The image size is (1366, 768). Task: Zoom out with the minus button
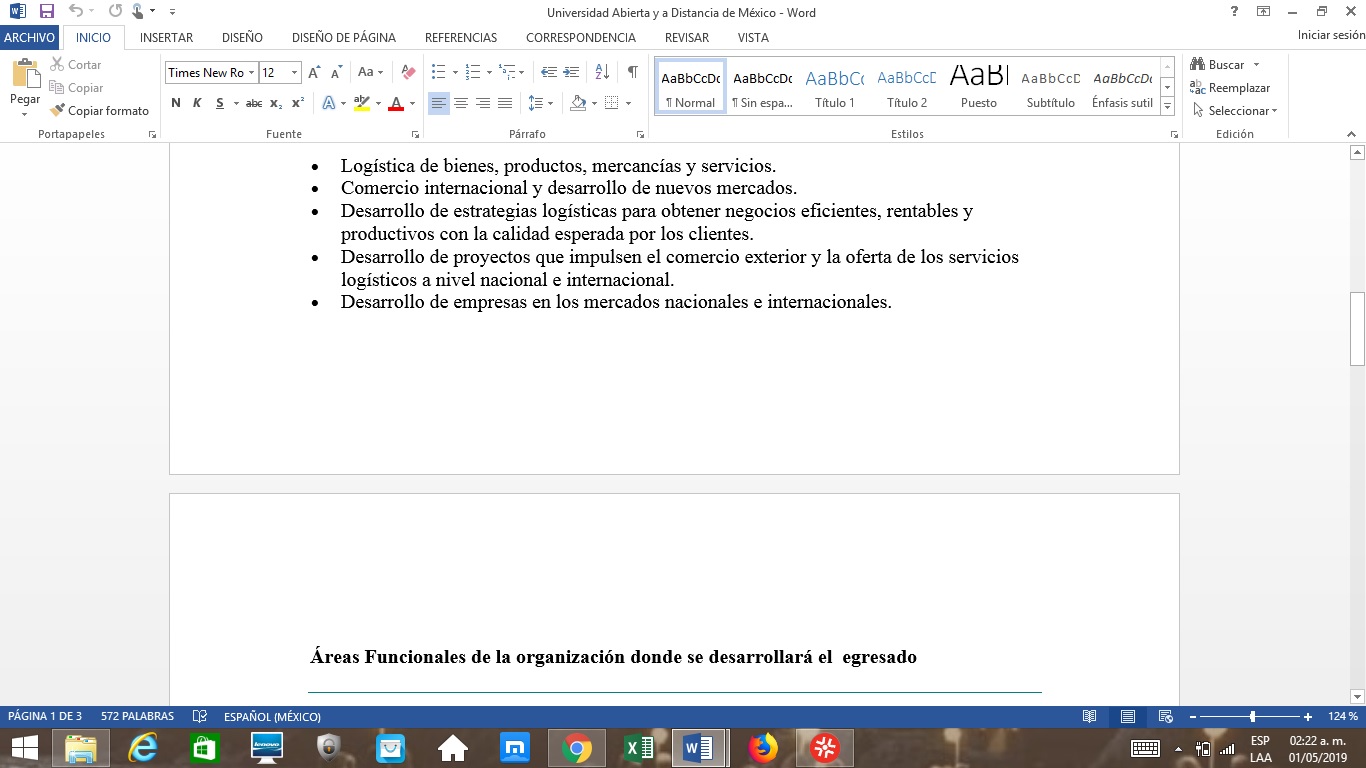point(1193,717)
